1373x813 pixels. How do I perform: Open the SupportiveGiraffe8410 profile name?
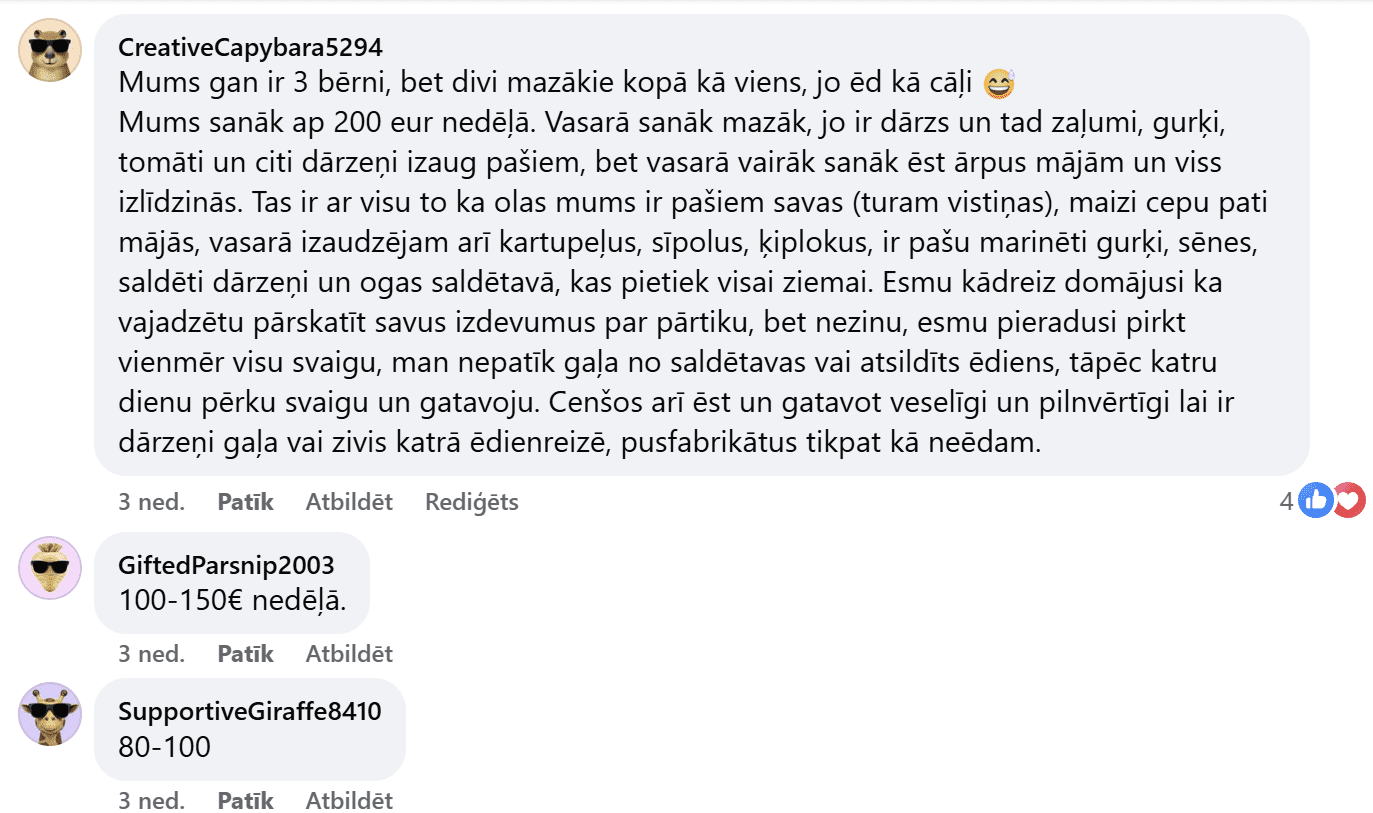pos(250,712)
